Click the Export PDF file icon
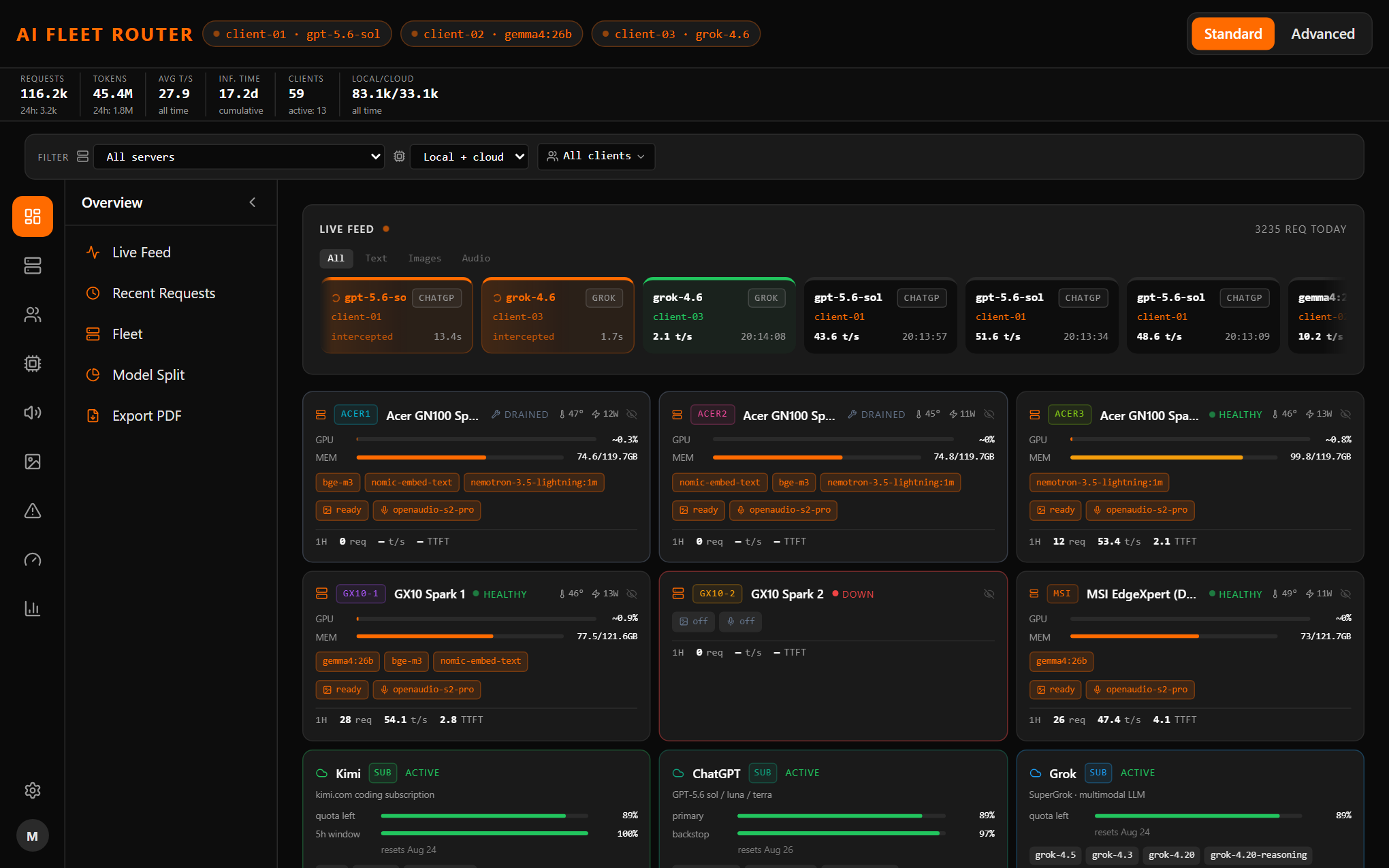The width and height of the screenshot is (1389, 868). click(x=93, y=416)
